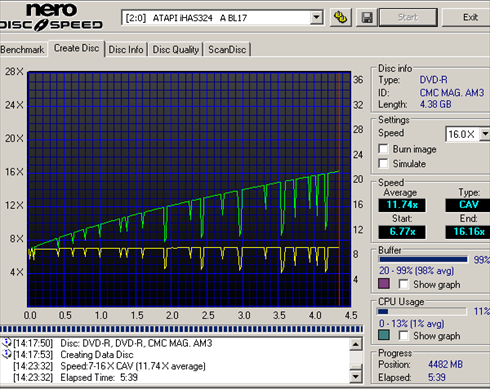Click log line 'Speed:7-16 X CAV (11.74 X average)'

click(x=133, y=366)
